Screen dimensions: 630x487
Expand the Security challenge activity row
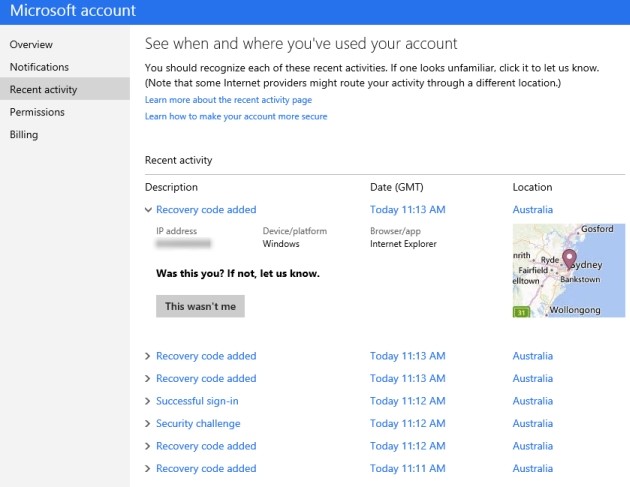[149, 424]
